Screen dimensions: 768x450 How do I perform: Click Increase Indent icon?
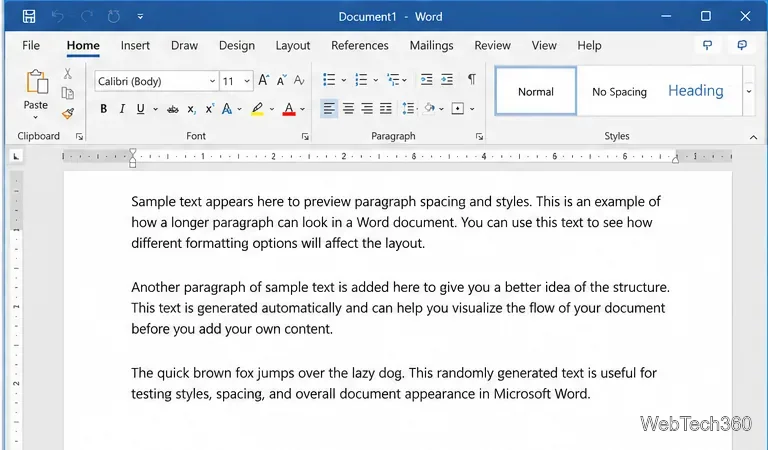(x=447, y=79)
